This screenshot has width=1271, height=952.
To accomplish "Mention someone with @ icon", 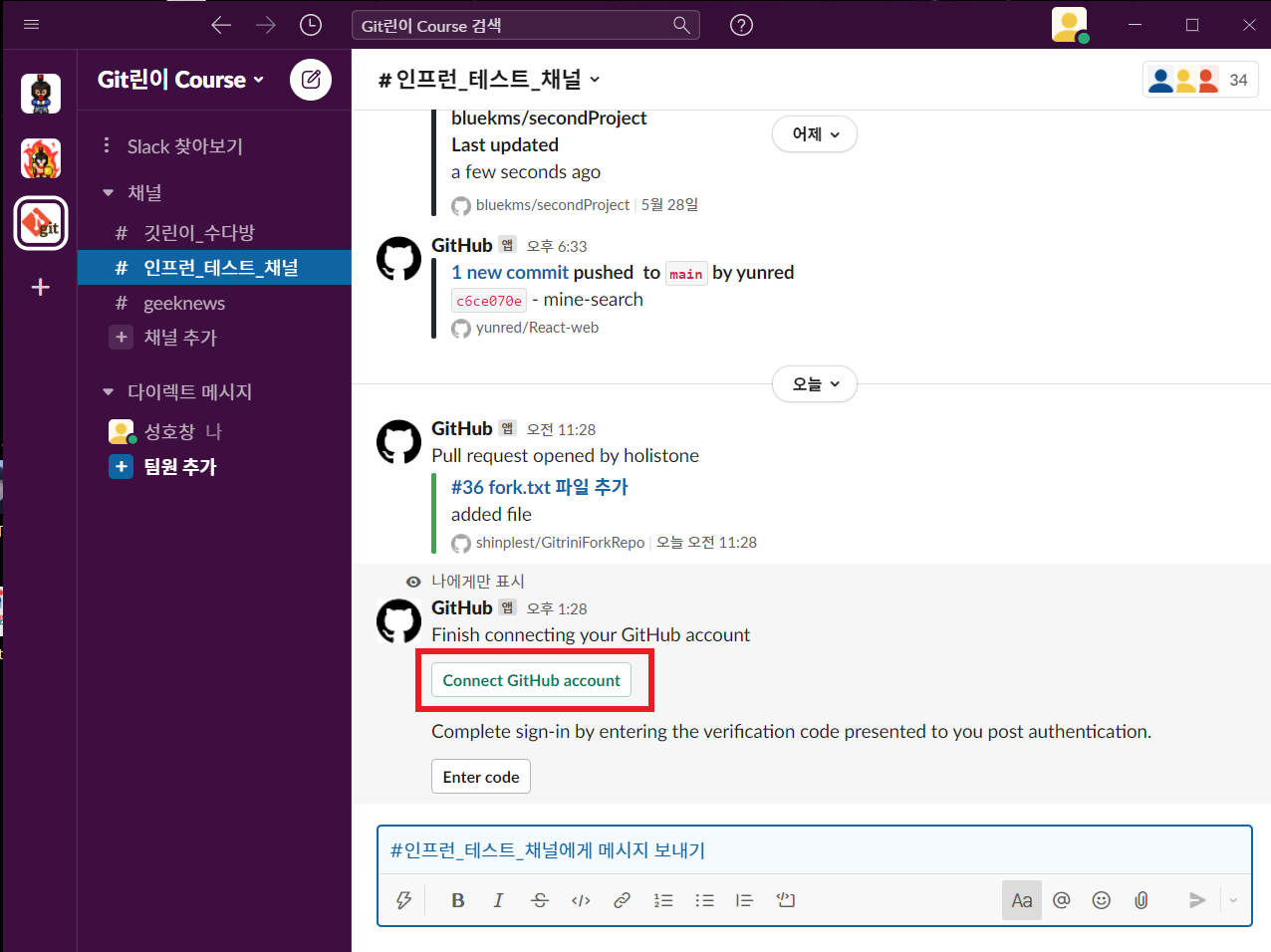I will (1062, 900).
